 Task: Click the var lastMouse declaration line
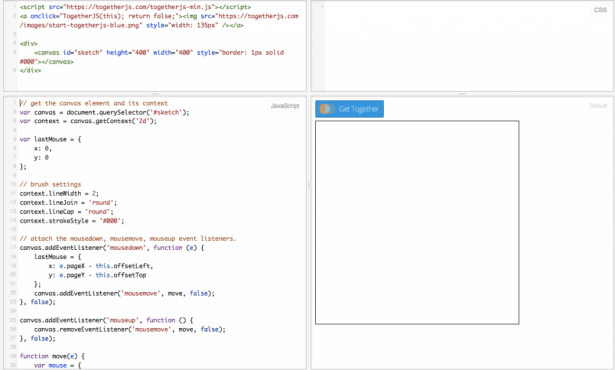(50, 139)
